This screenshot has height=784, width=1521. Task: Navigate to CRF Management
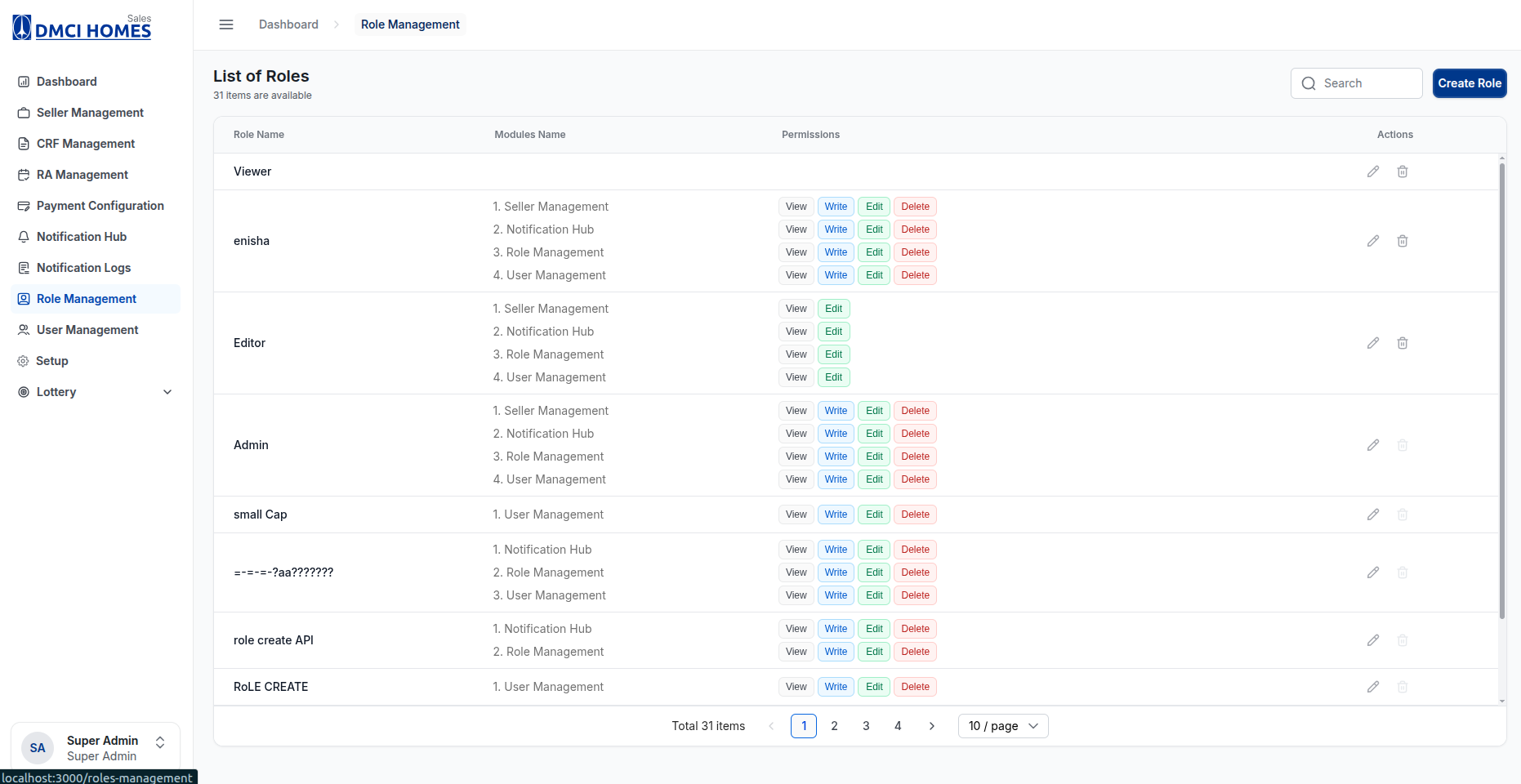[96, 144]
